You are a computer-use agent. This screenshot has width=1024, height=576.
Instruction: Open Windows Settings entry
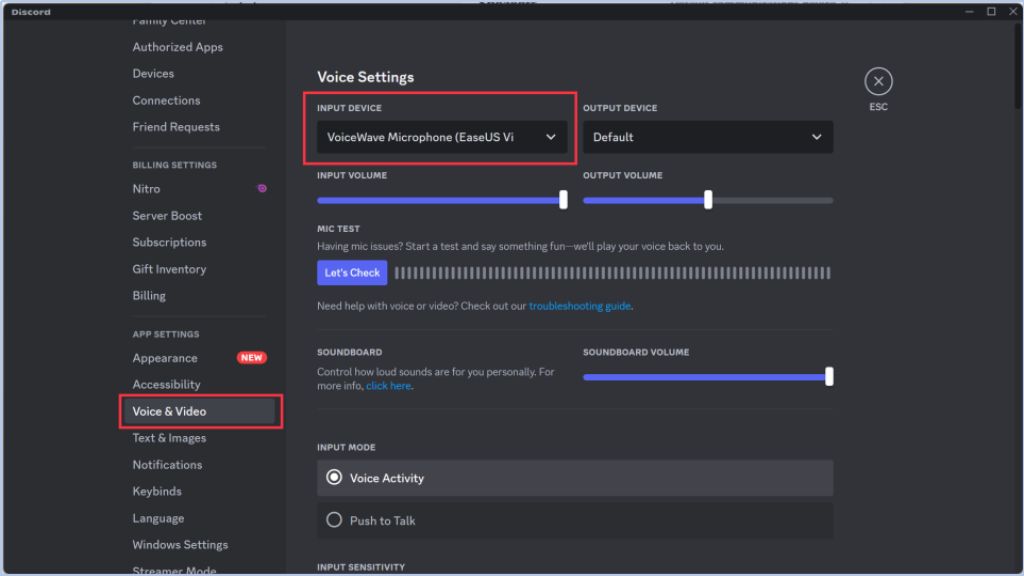click(x=180, y=545)
